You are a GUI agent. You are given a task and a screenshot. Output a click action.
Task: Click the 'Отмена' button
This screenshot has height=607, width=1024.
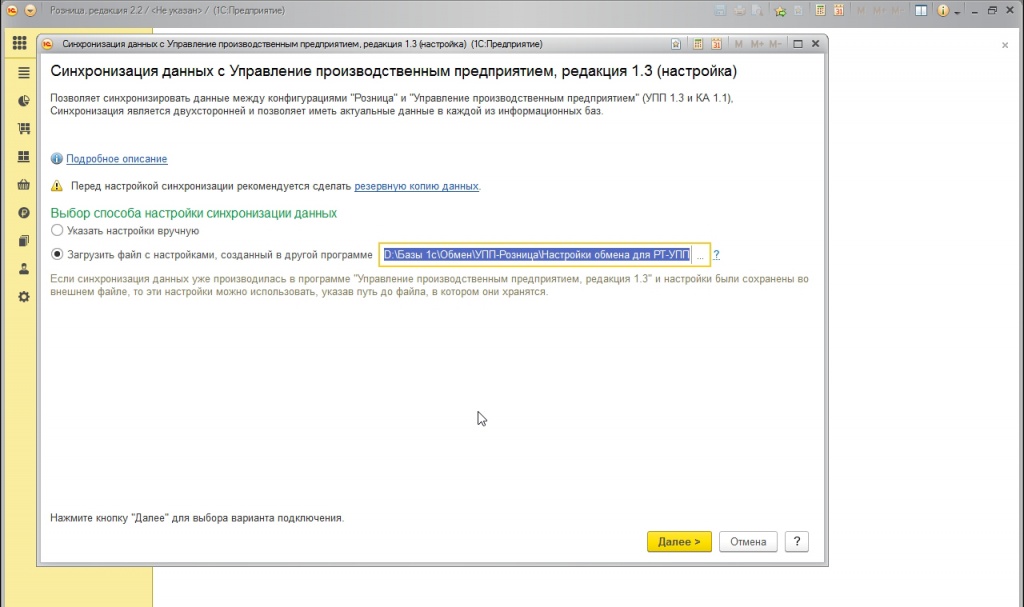point(748,542)
